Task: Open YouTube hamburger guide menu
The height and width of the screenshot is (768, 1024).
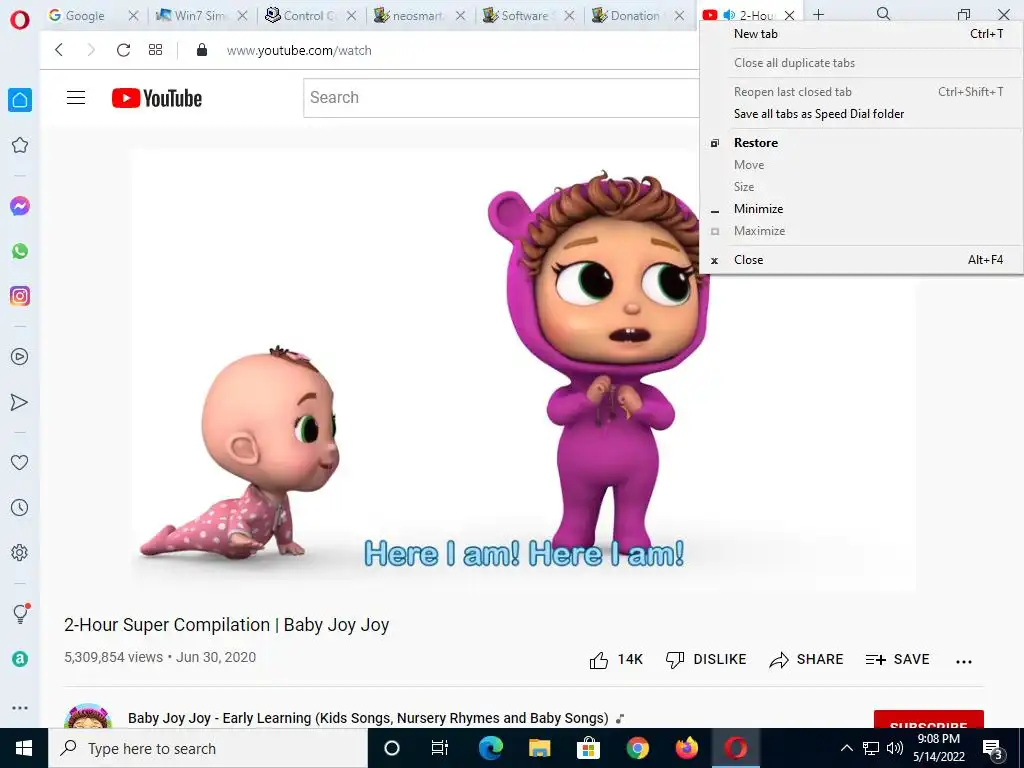Action: coord(76,98)
